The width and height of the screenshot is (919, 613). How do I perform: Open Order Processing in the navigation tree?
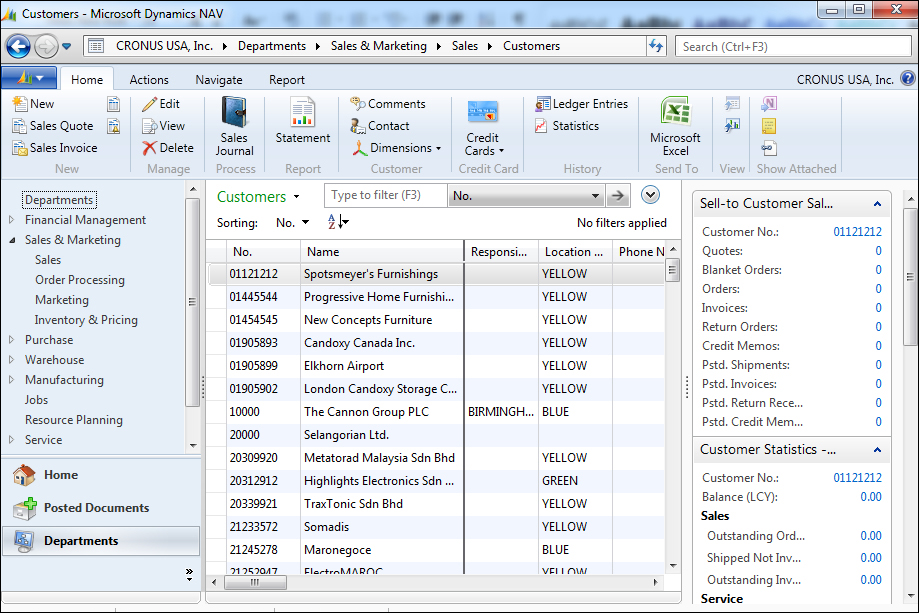80,280
